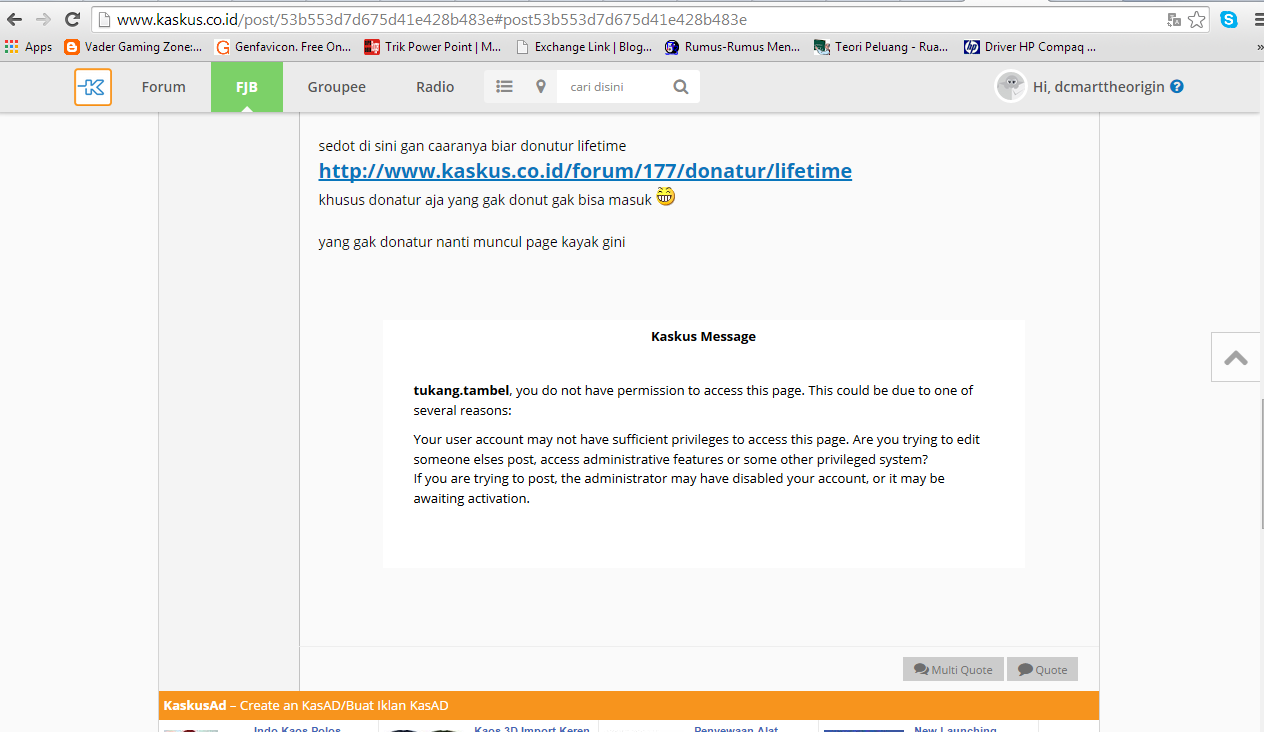
Task: Click the grinning smiley emoticon
Action: 666,197
